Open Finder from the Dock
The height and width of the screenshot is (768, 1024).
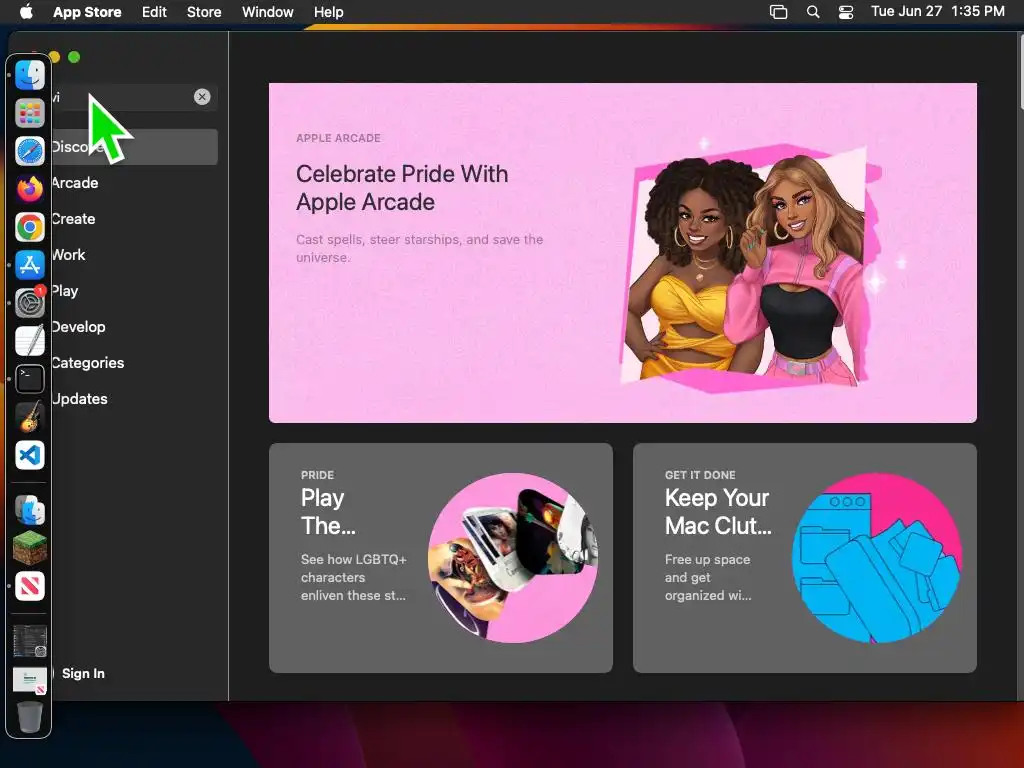click(x=29, y=74)
